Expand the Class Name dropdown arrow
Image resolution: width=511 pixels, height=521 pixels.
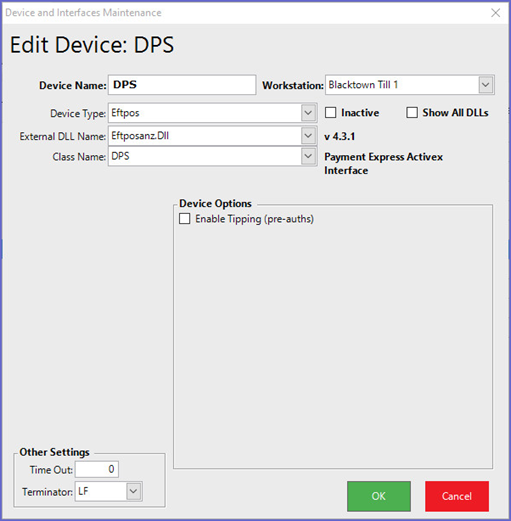coord(308,156)
